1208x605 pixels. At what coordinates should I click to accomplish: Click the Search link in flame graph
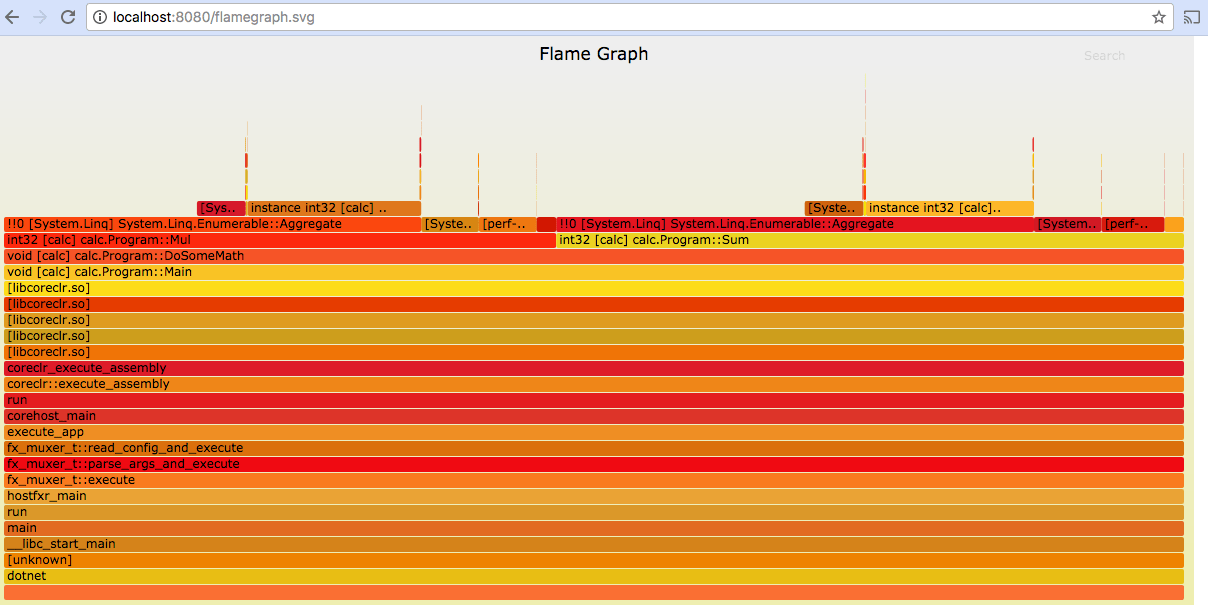(x=1104, y=56)
